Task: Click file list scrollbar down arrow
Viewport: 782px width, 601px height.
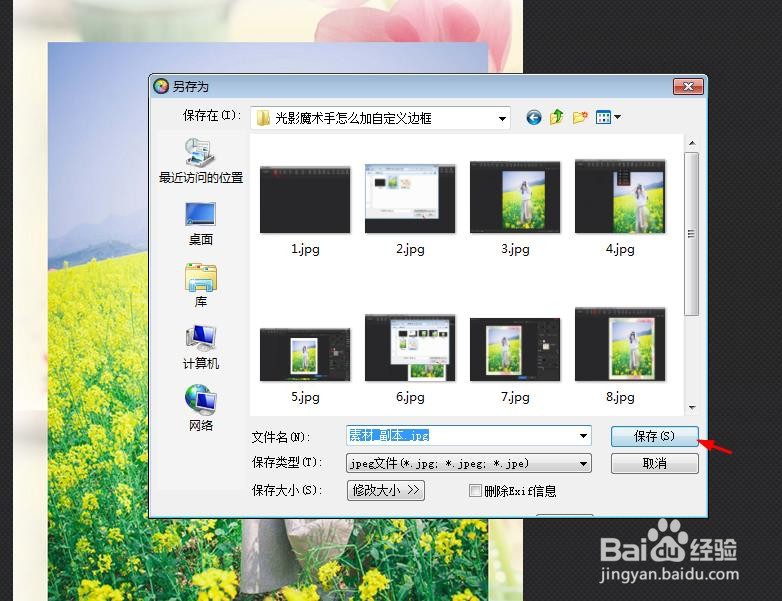Action: point(692,407)
